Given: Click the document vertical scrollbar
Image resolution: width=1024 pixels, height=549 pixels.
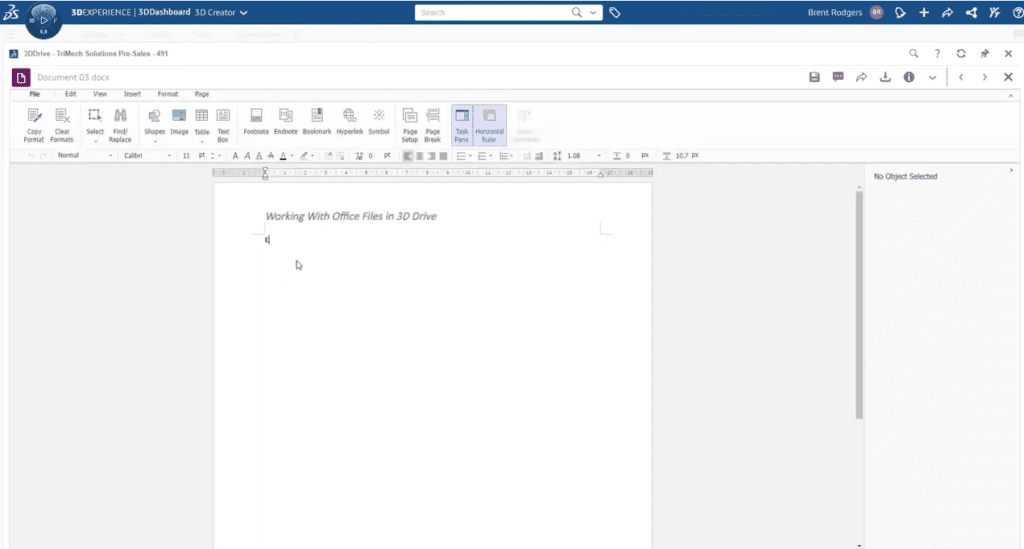Looking at the screenshot, I should [x=859, y=304].
